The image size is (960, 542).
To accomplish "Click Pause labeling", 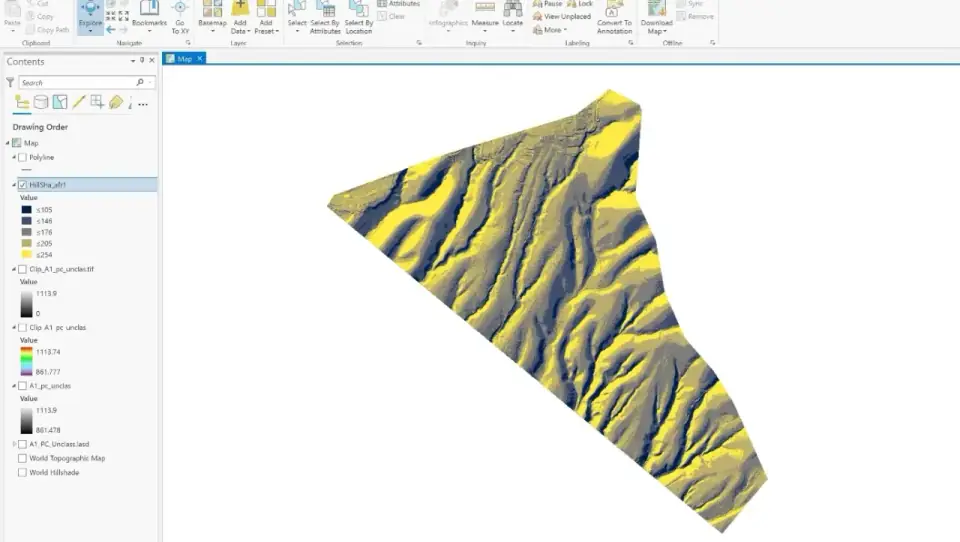I will coord(547,4).
